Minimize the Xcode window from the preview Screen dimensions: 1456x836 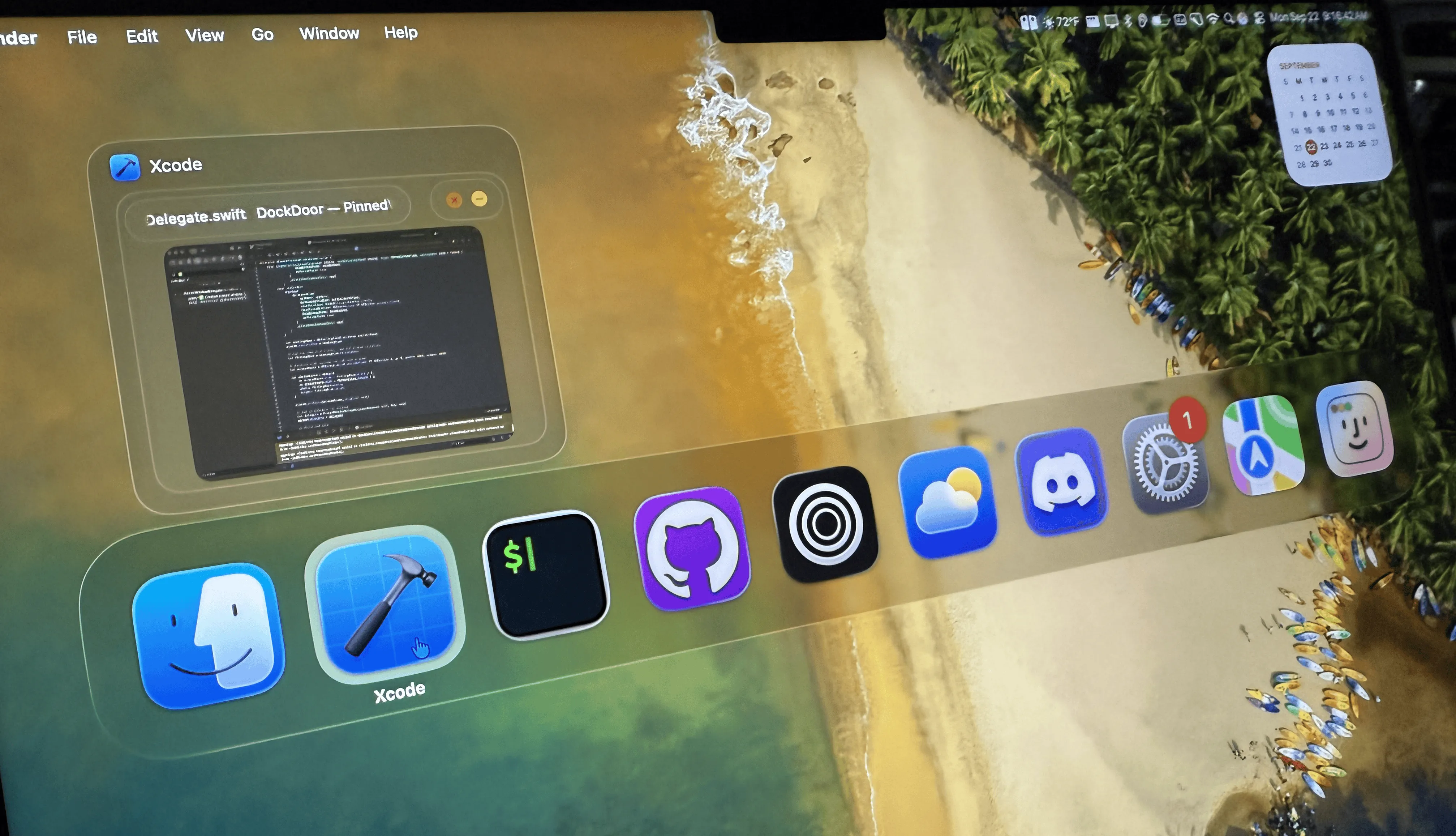pos(479,199)
